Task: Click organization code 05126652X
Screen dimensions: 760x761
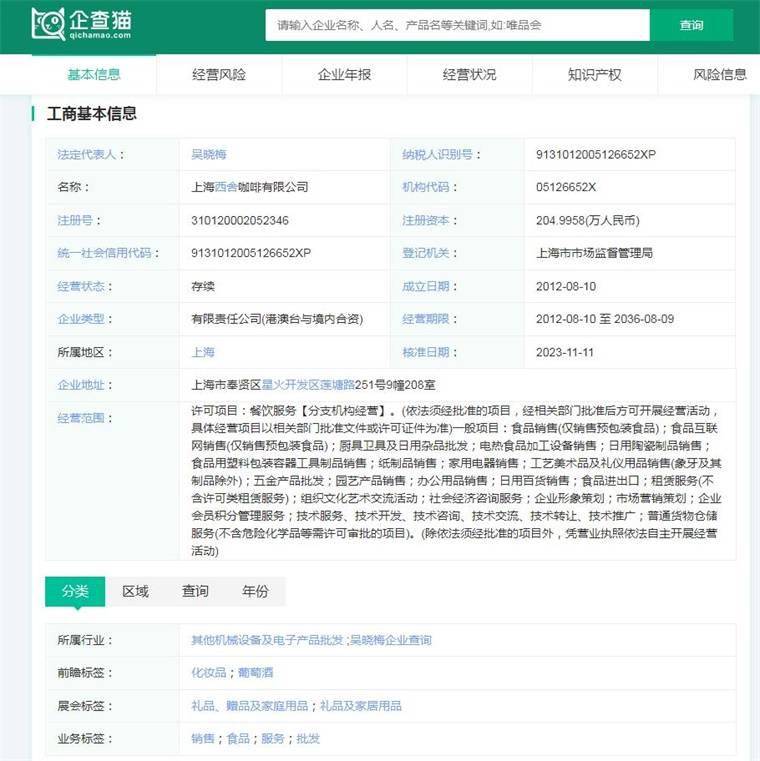Action: point(566,187)
